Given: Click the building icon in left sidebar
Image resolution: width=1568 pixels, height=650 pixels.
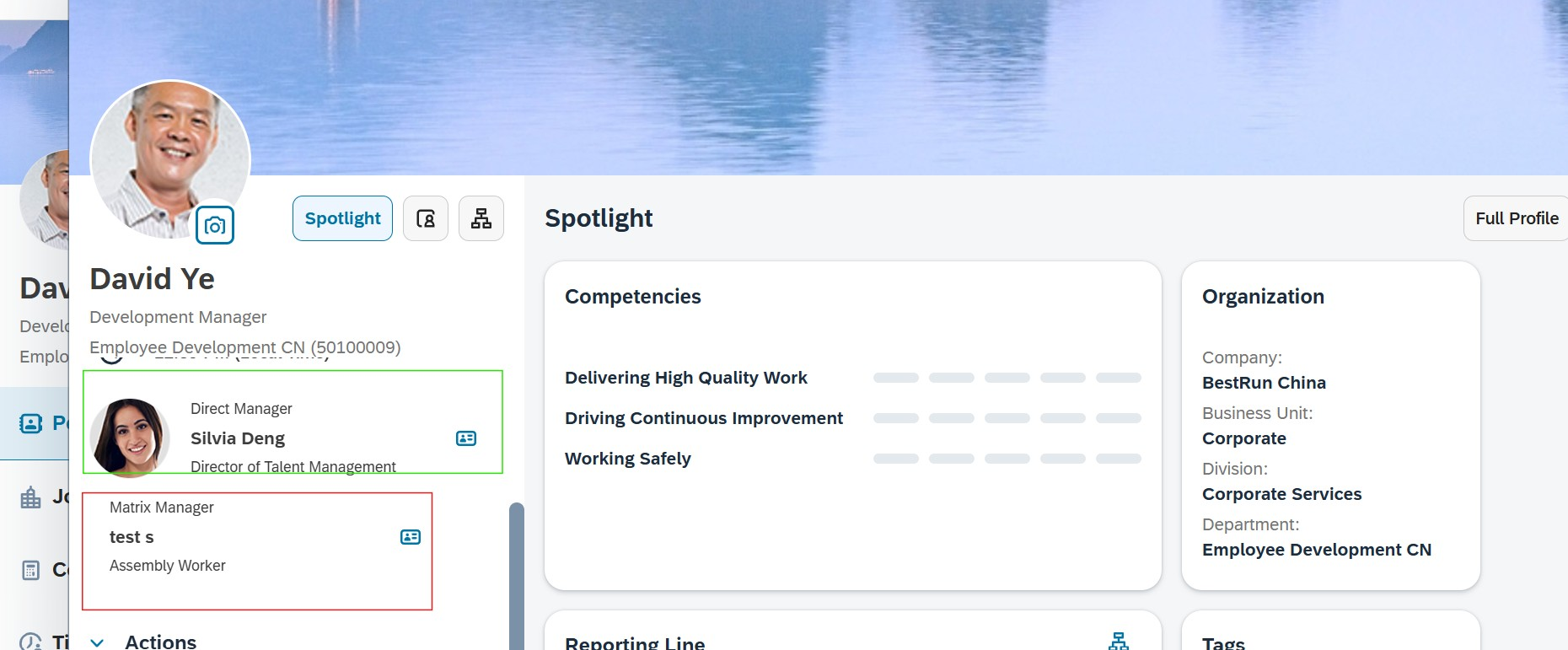Looking at the screenshot, I should (31, 497).
